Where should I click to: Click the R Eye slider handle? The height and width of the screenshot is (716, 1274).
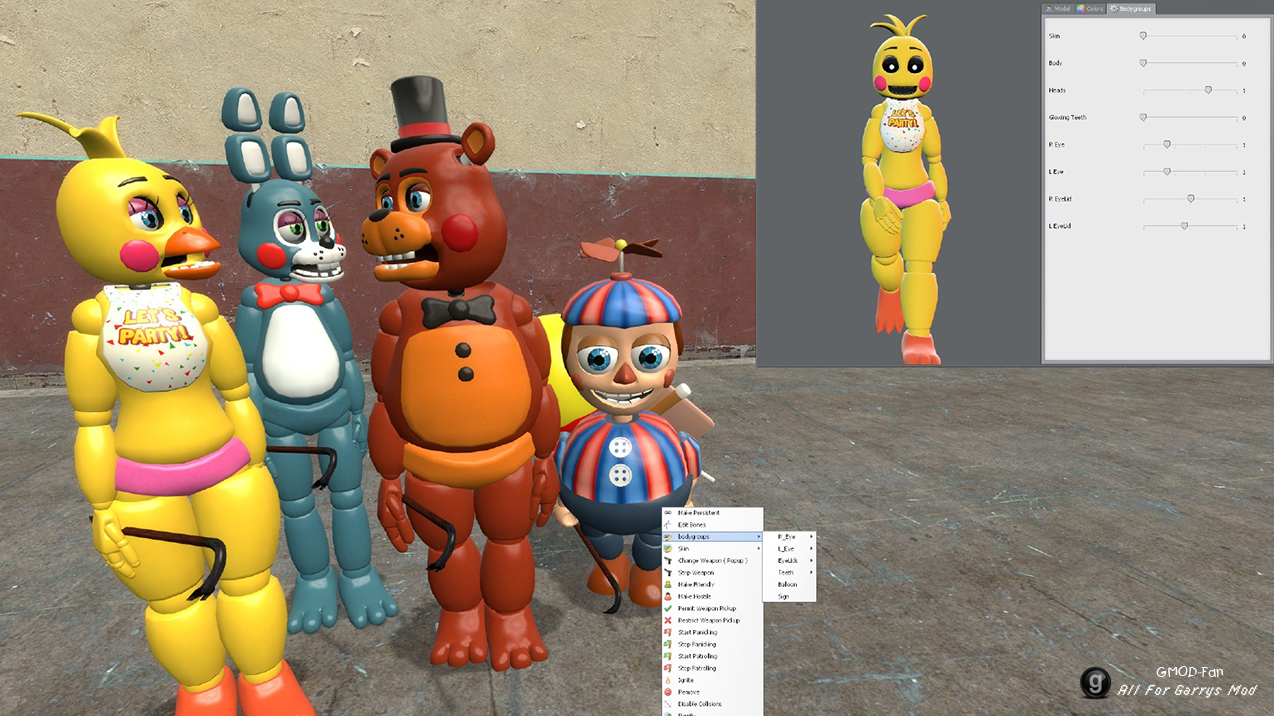click(1167, 145)
